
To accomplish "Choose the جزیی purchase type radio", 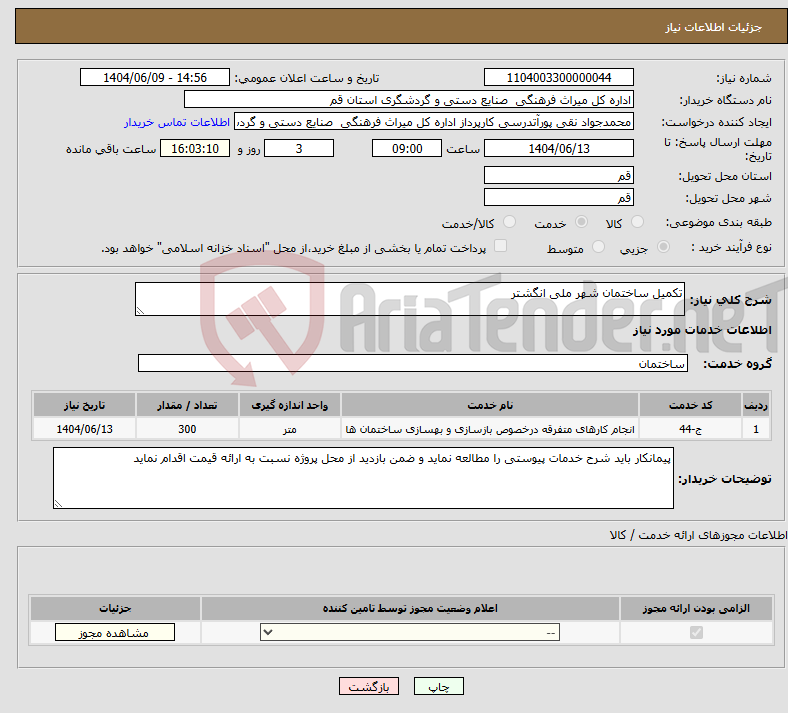I will [663, 247].
